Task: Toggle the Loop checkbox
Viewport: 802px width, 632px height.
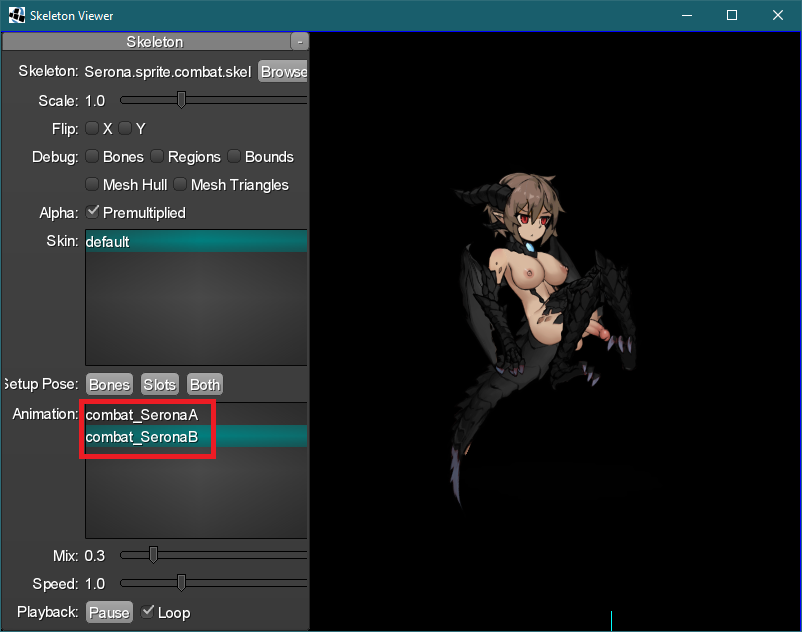Action: pyautogui.click(x=147, y=612)
